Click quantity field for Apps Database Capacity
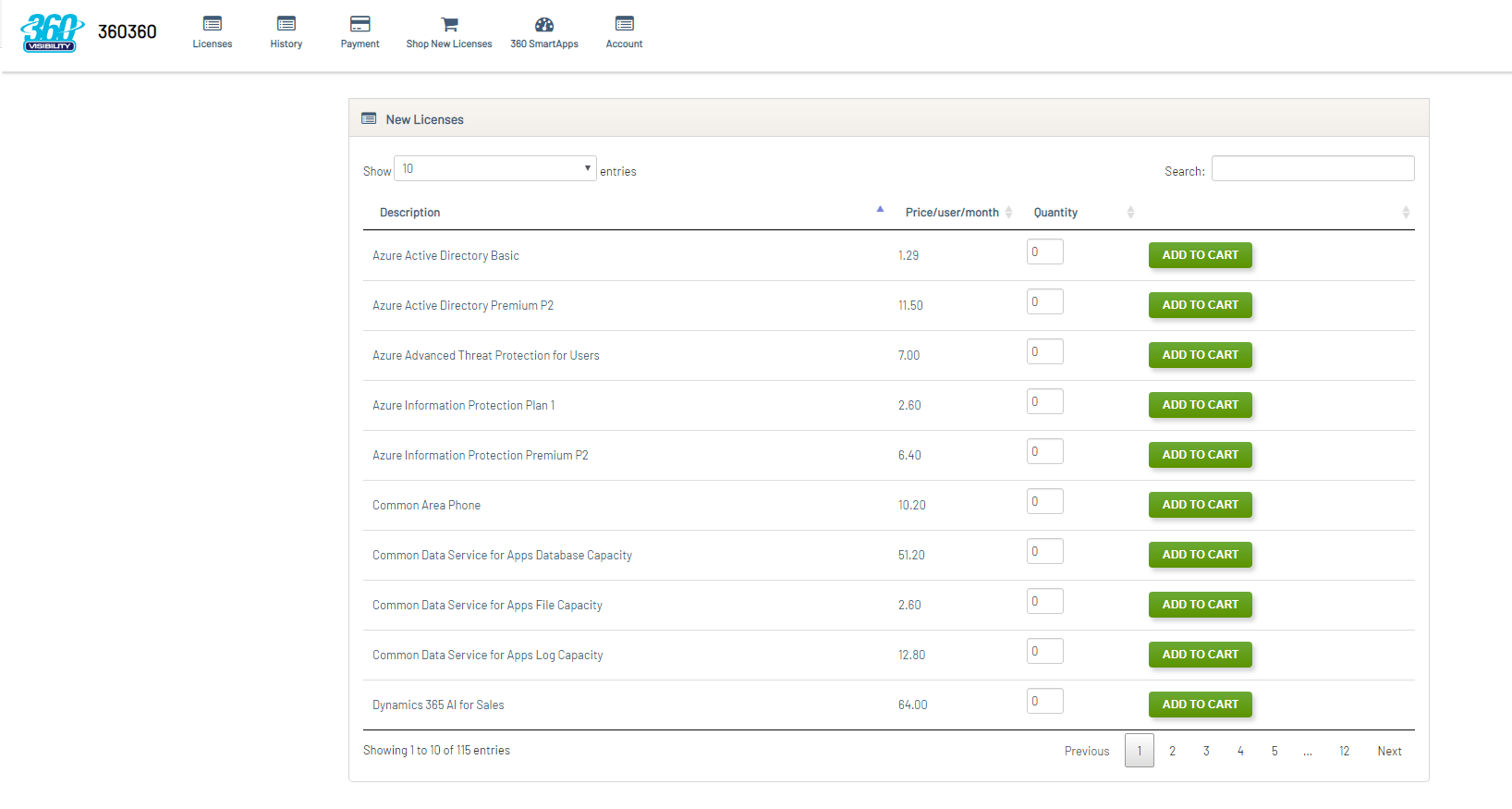 (x=1045, y=551)
